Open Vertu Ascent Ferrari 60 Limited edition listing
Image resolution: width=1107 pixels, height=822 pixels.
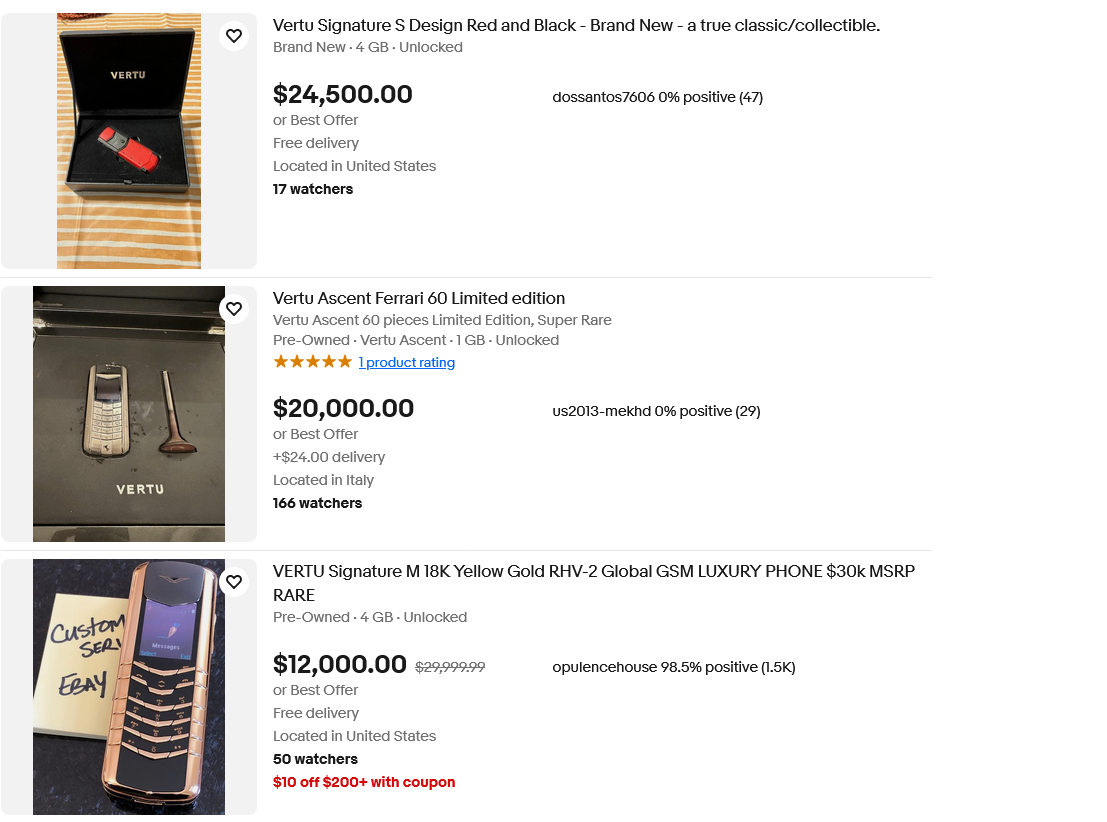pos(419,299)
